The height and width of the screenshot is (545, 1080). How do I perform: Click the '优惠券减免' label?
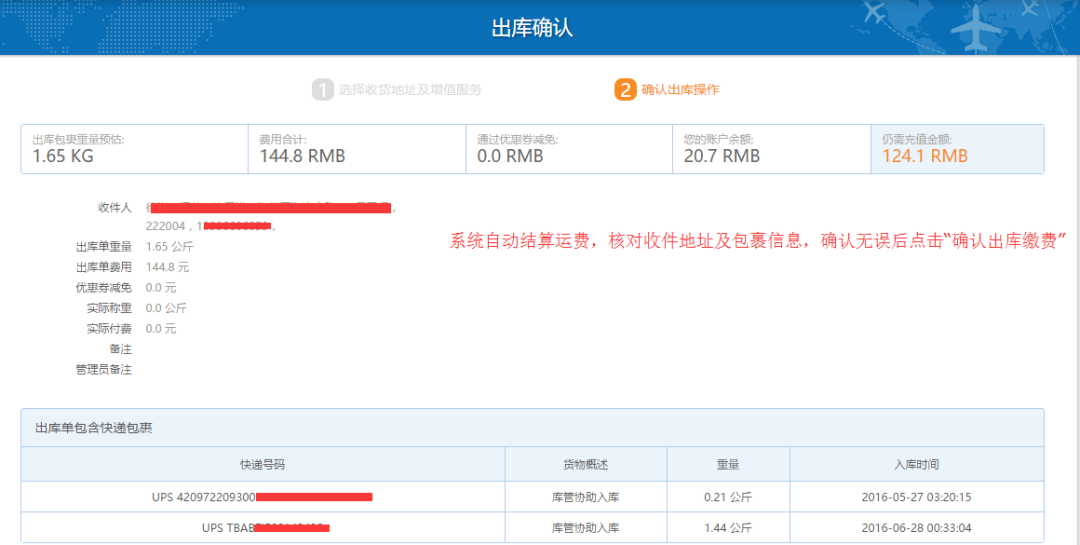[103, 287]
